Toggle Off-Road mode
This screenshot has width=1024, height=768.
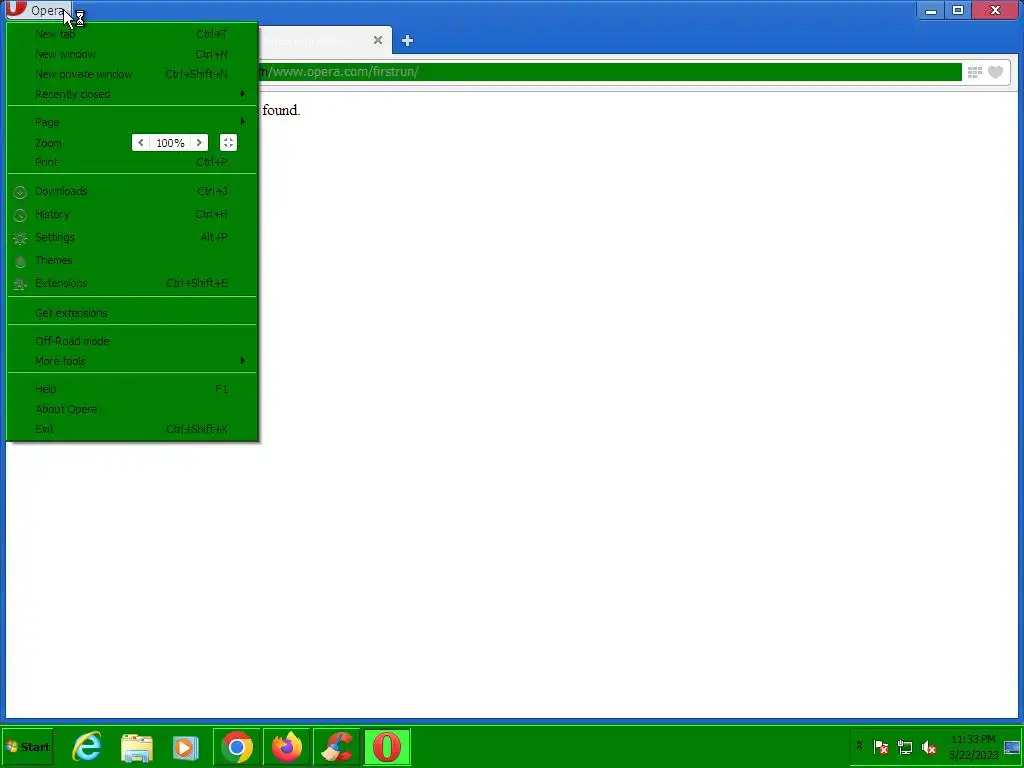(x=132, y=341)
